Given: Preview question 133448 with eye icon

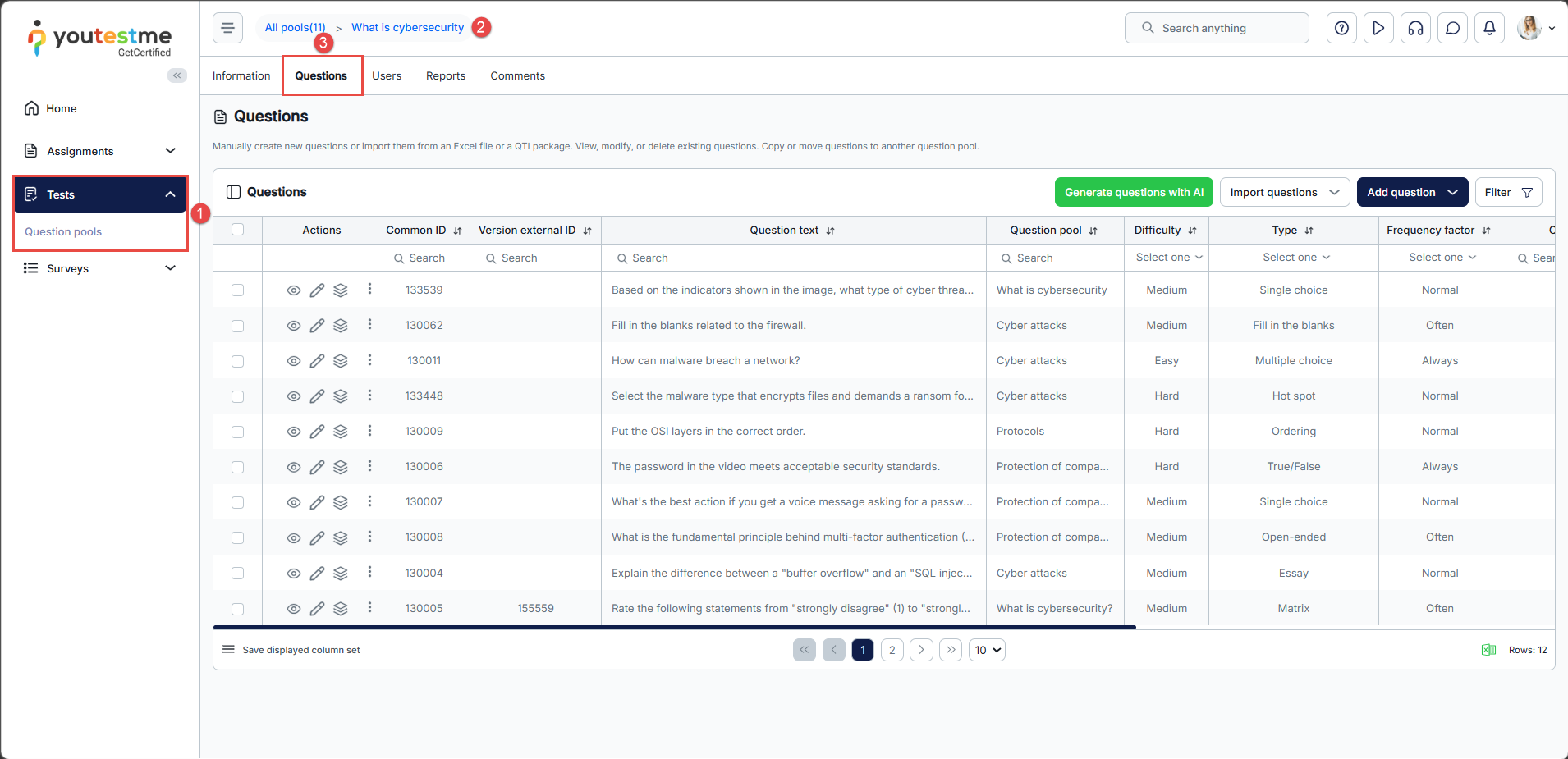Looking at the screenshot, I should coord(293,396).
